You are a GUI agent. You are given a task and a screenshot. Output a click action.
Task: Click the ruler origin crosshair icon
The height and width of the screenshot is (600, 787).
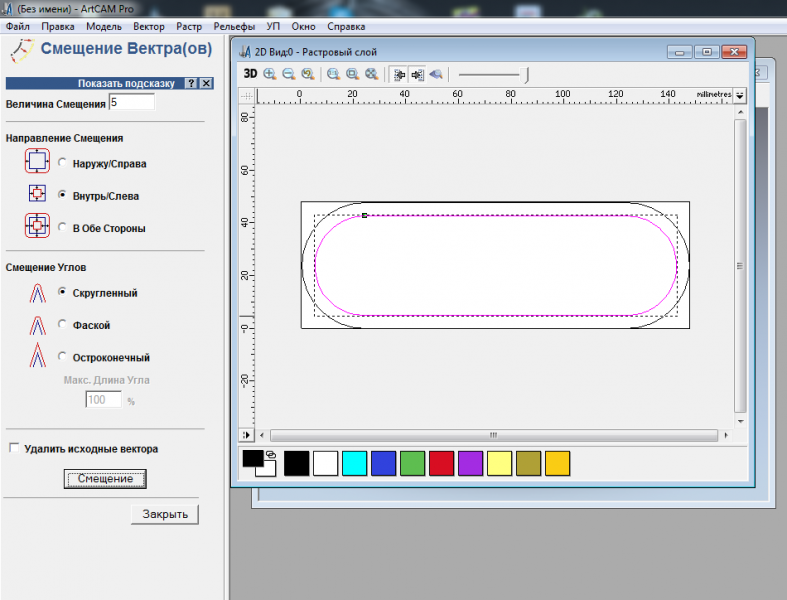pos(246,95)
